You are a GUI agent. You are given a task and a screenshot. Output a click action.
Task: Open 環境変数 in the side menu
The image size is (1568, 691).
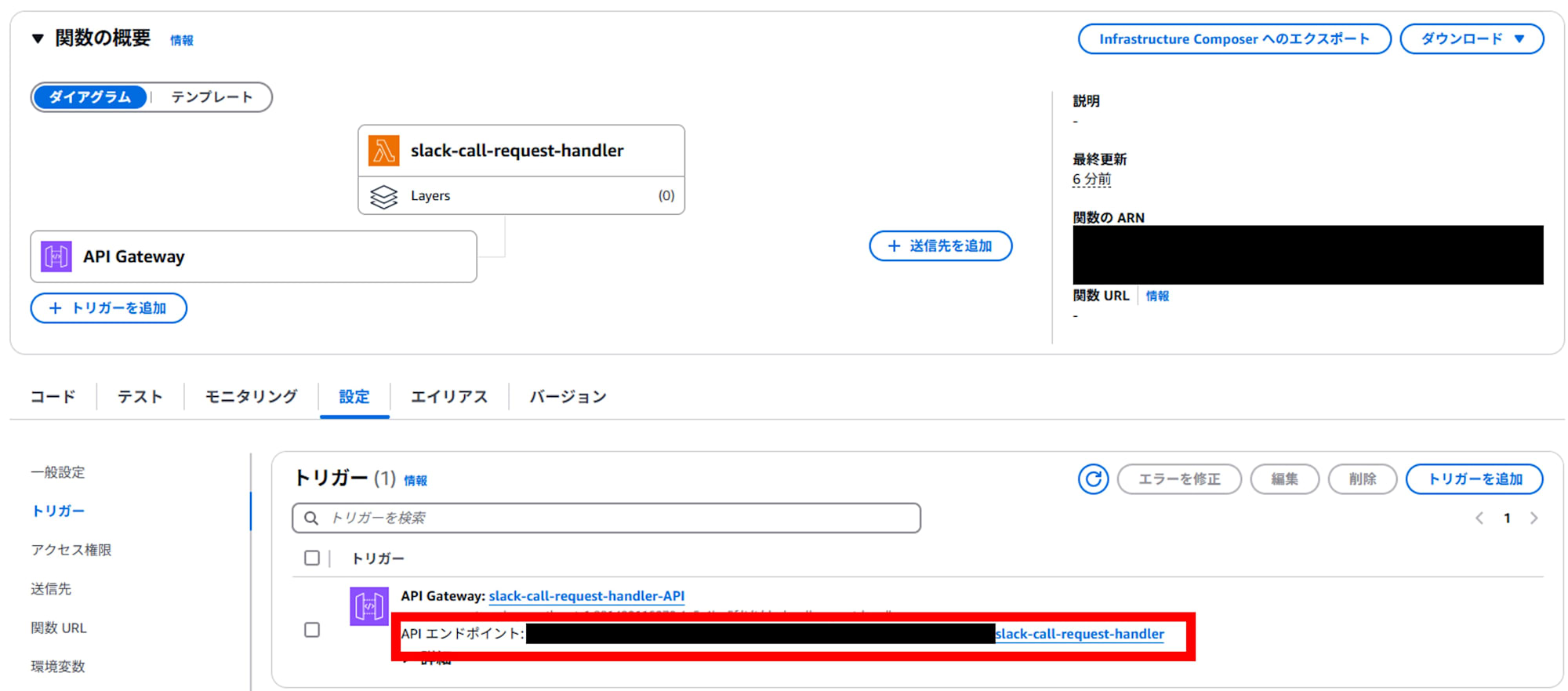(58, 666)
